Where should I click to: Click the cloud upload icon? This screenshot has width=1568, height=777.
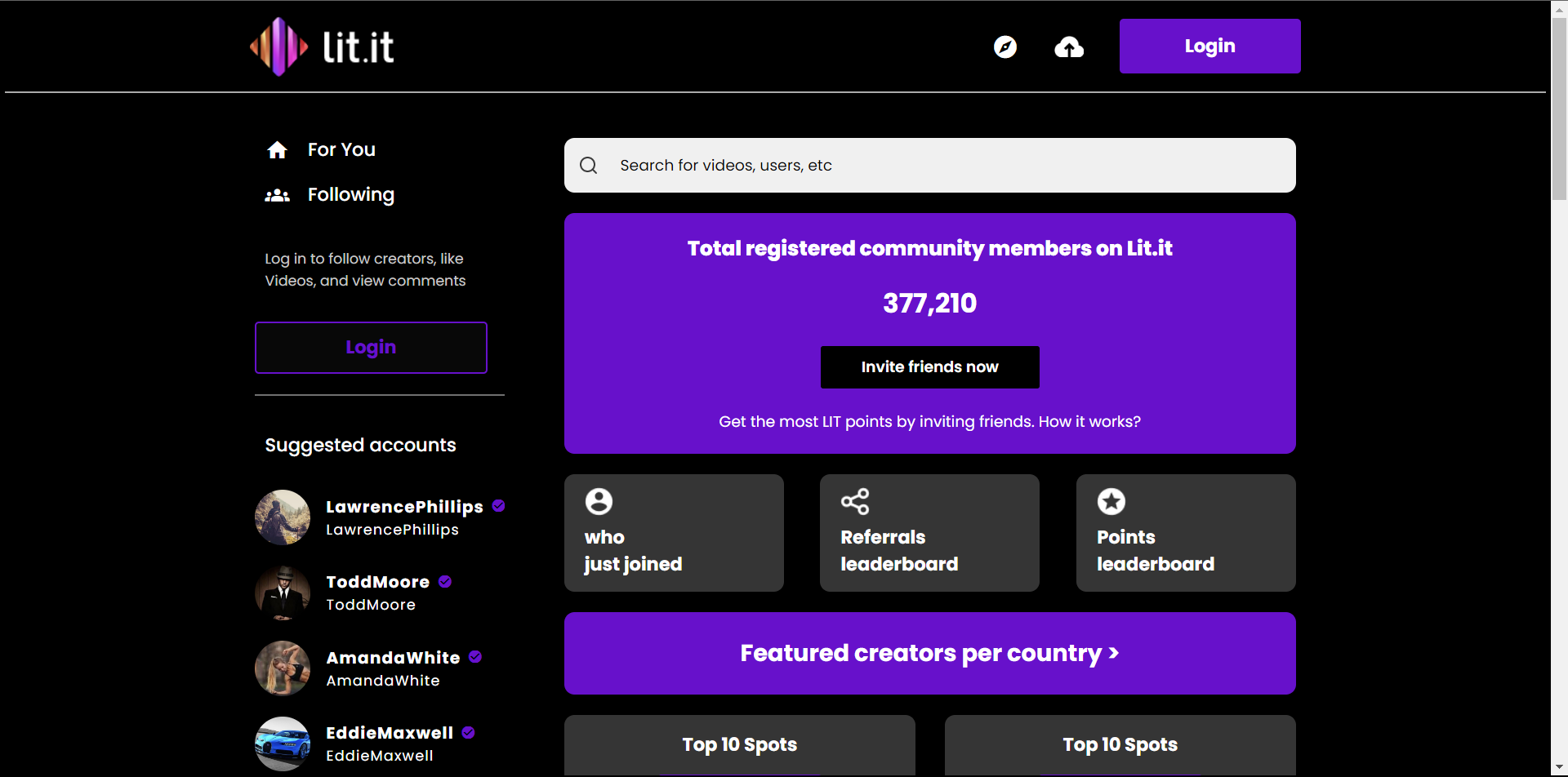1068,47
